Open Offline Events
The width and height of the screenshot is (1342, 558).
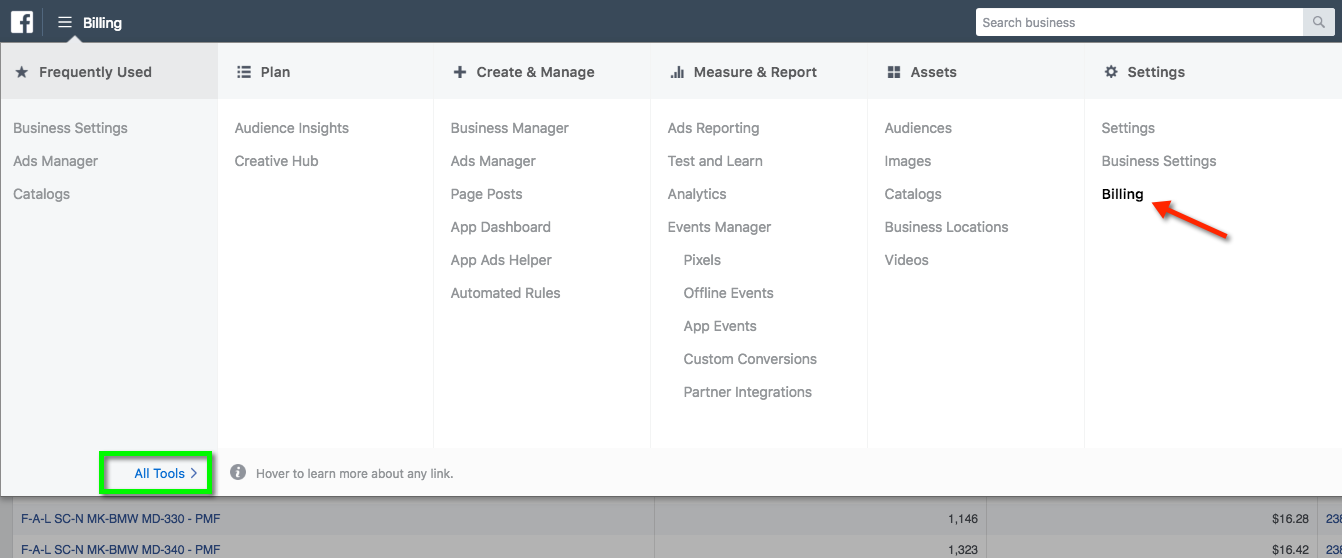click(x=728, y=293)
